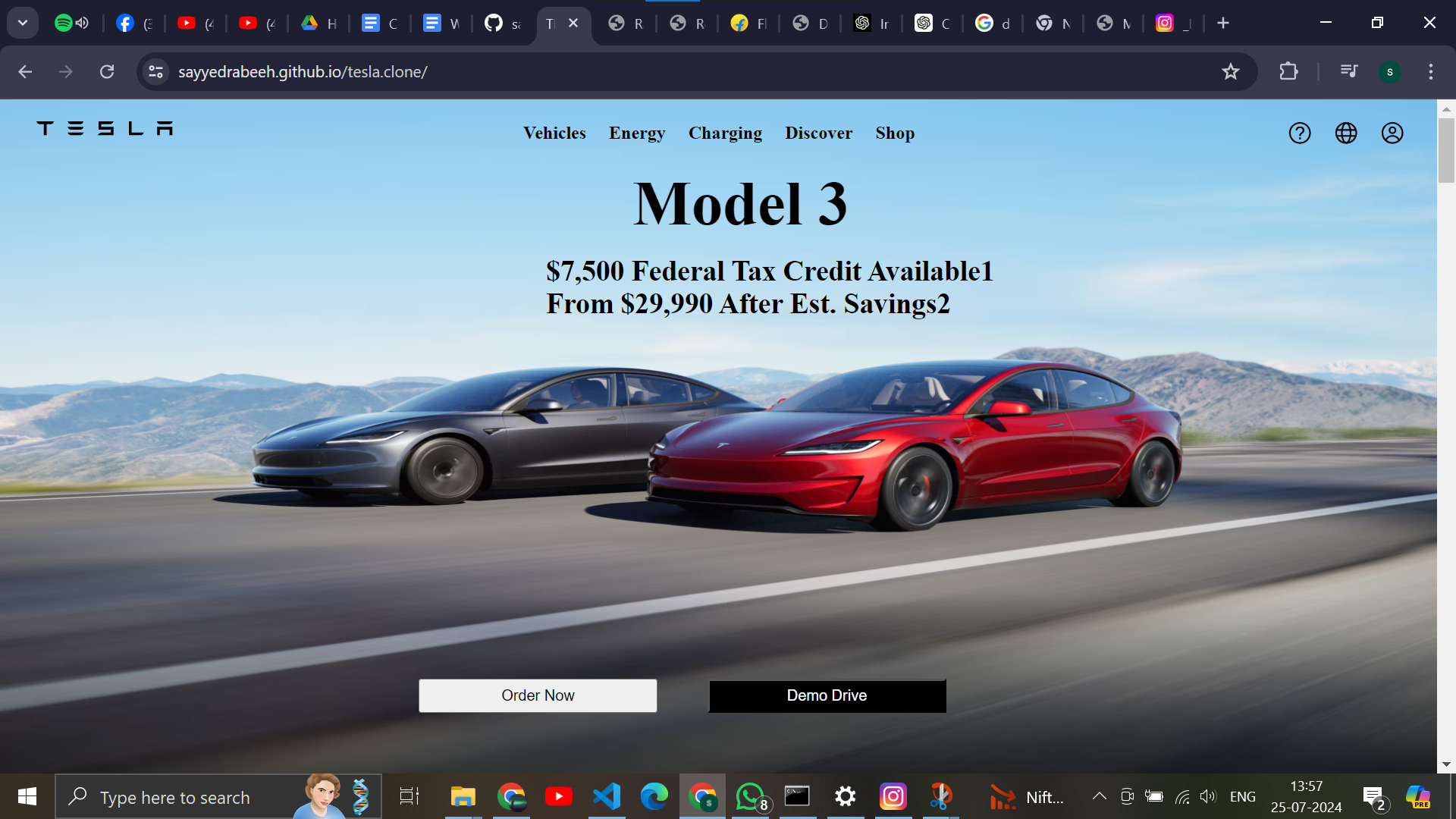Open the volume control in tray

coord(1208,796)
